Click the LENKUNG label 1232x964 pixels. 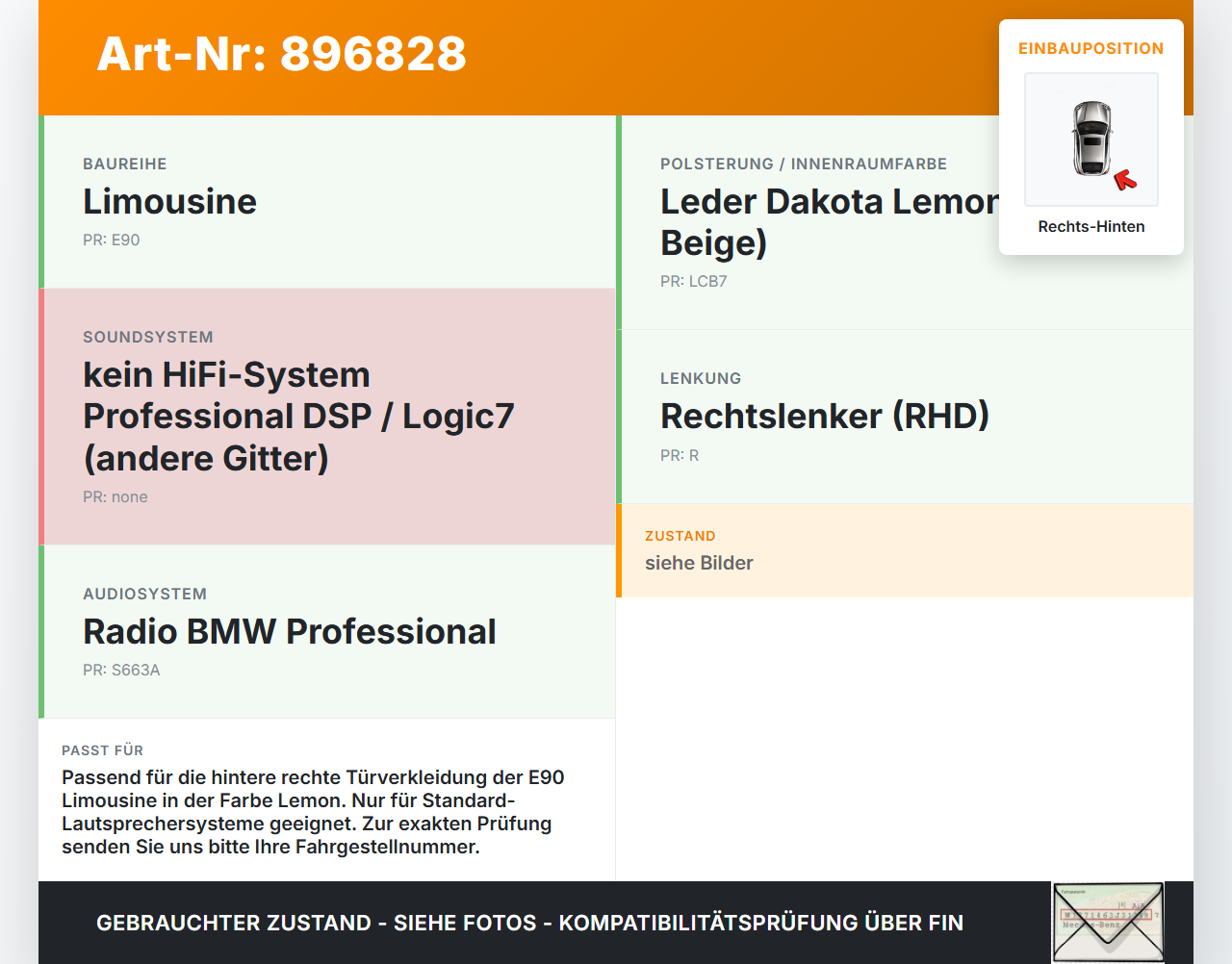[x=701, y=378]
